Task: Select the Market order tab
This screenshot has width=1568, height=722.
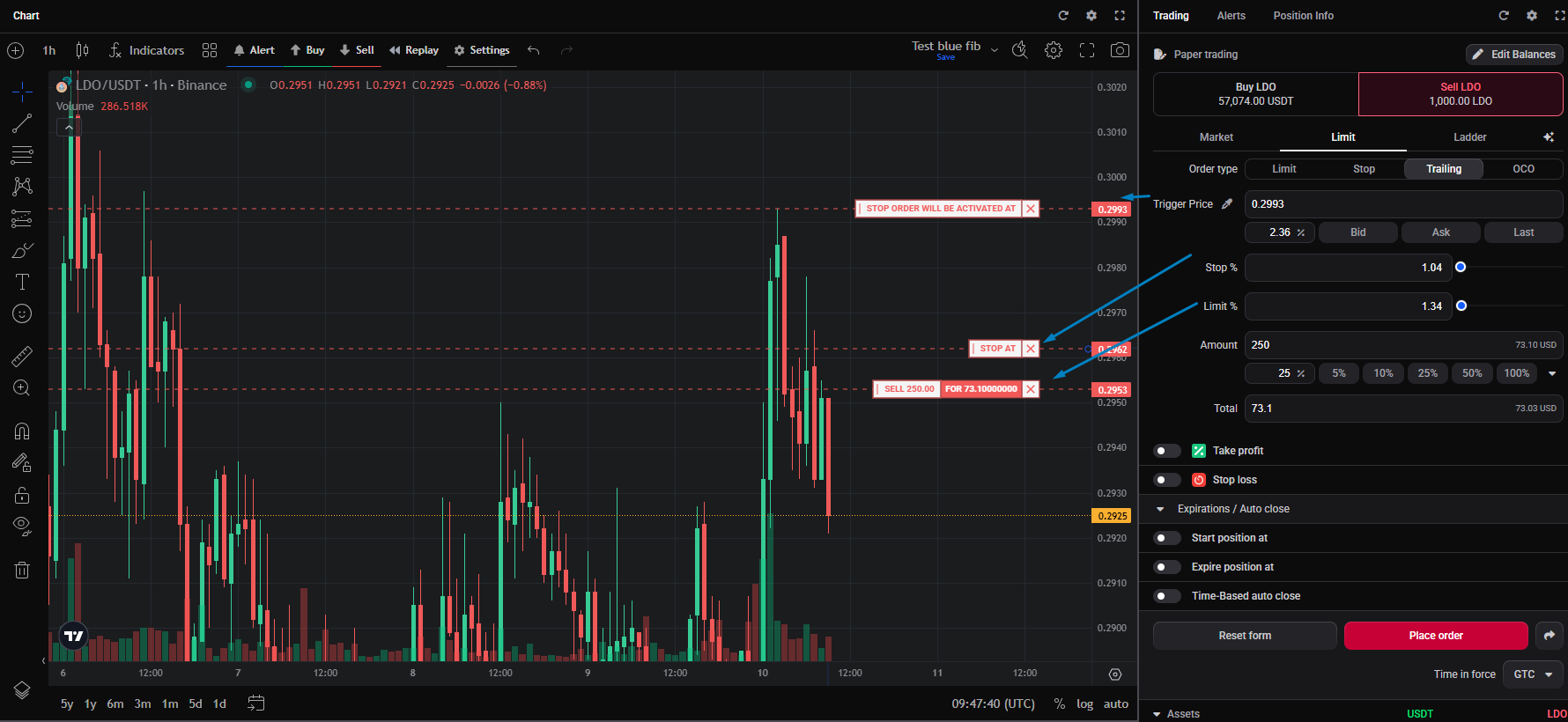Action: pos(1216,137)
